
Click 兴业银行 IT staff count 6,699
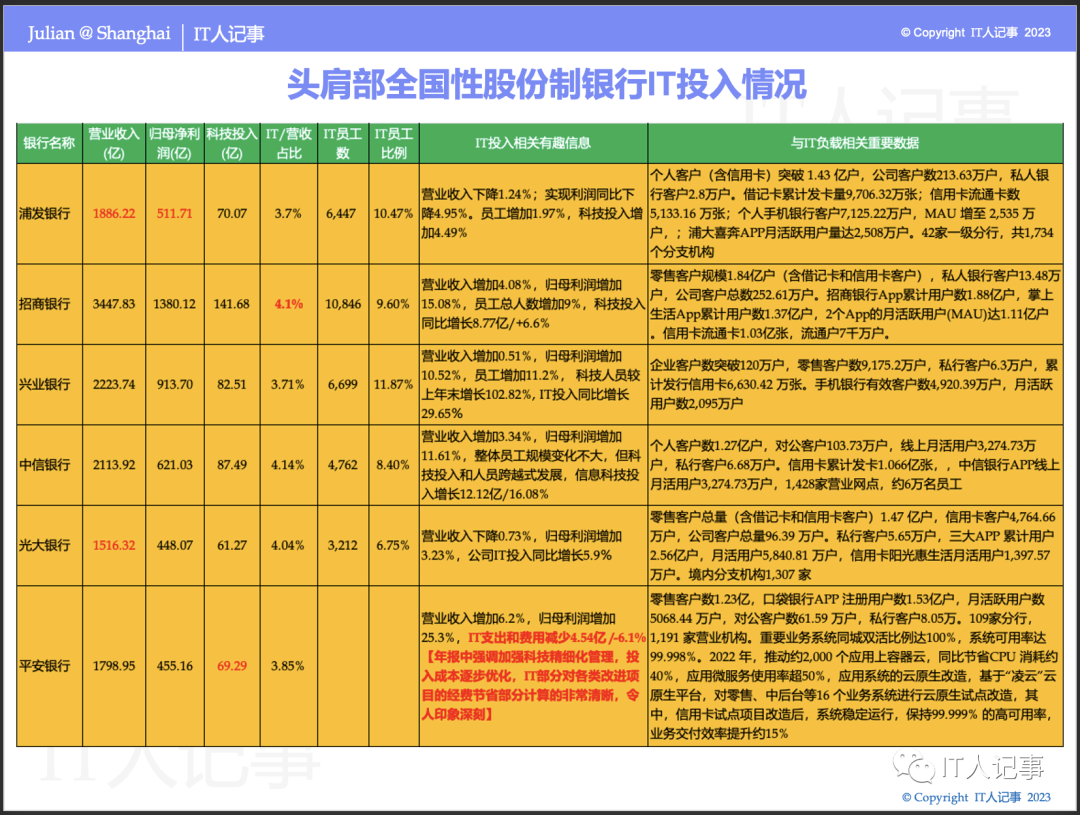[342, 384]
